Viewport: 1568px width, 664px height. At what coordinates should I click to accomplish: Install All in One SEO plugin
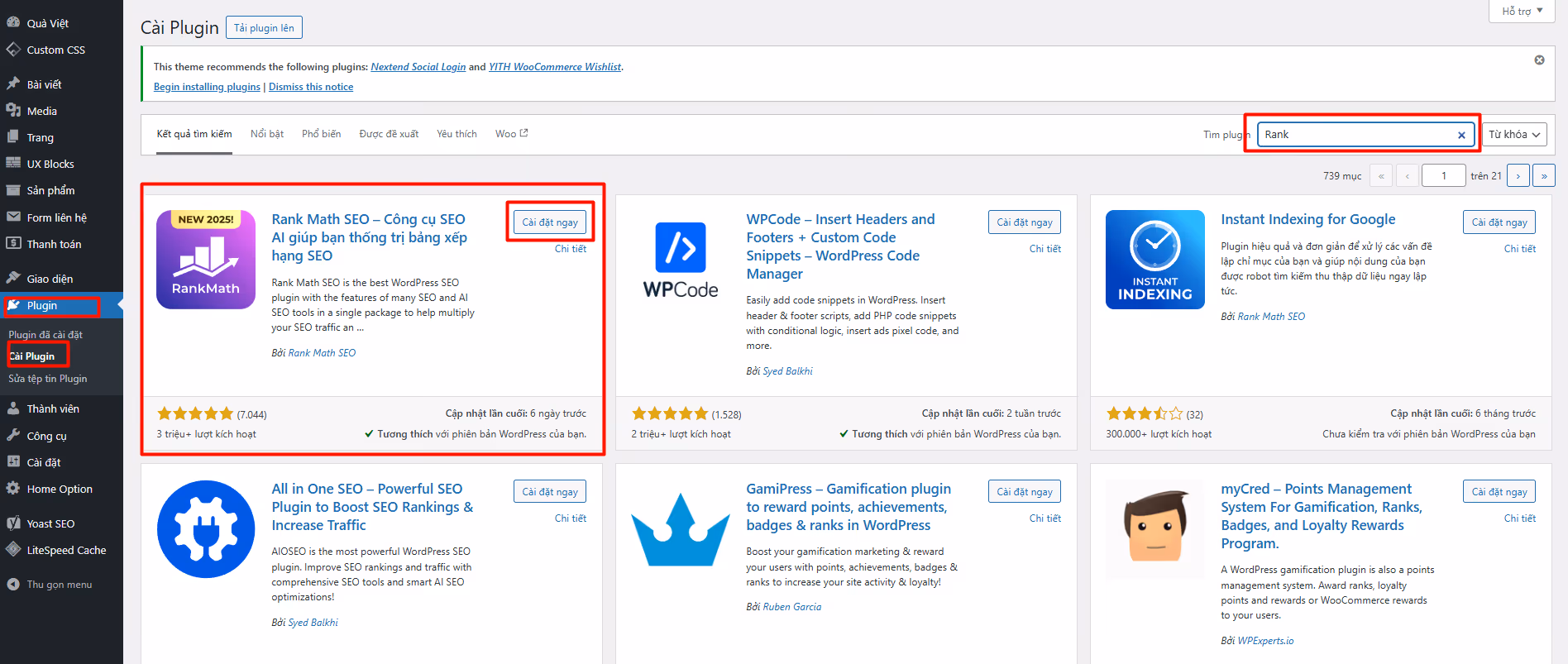(550, 492)
